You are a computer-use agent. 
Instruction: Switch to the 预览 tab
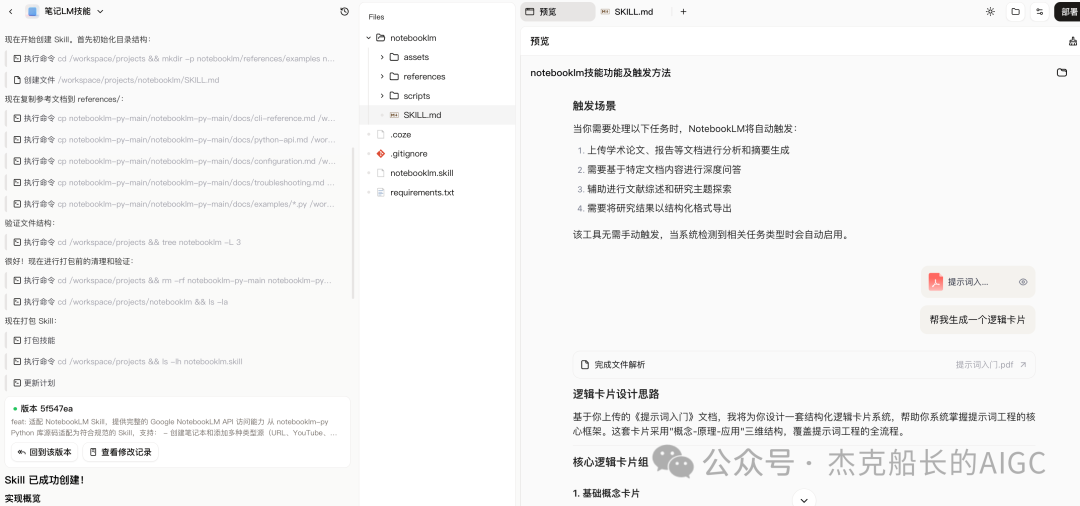pos(557,12)
